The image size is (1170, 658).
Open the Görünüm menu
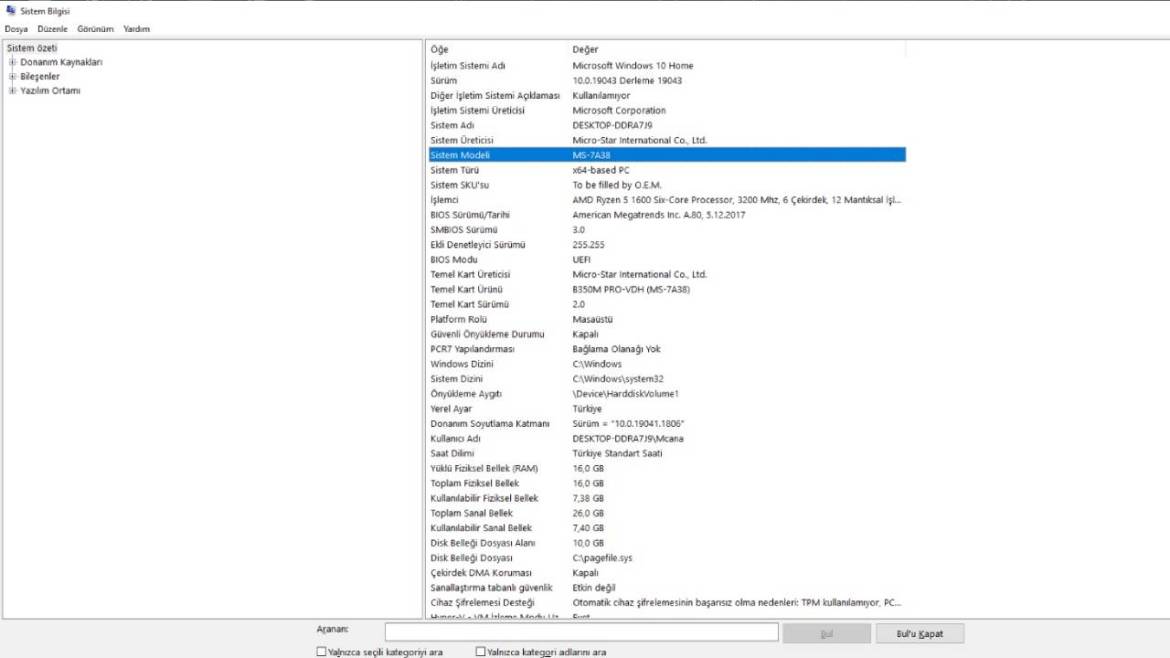coord(95,29)
